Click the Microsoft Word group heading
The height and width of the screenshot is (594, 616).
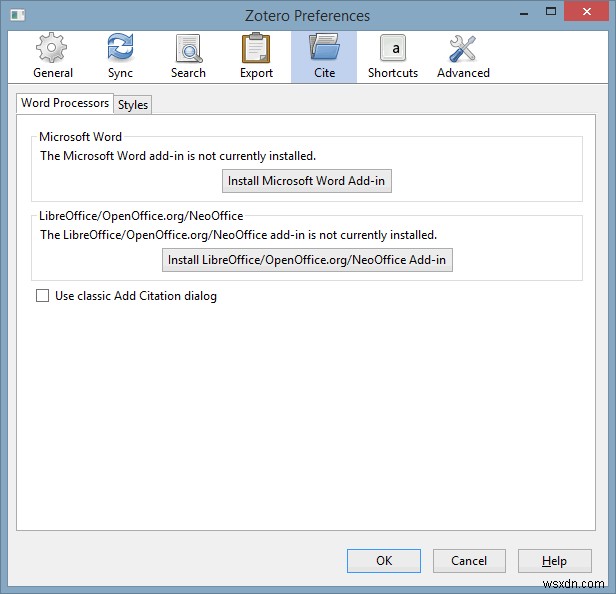(x=80, y=137)
